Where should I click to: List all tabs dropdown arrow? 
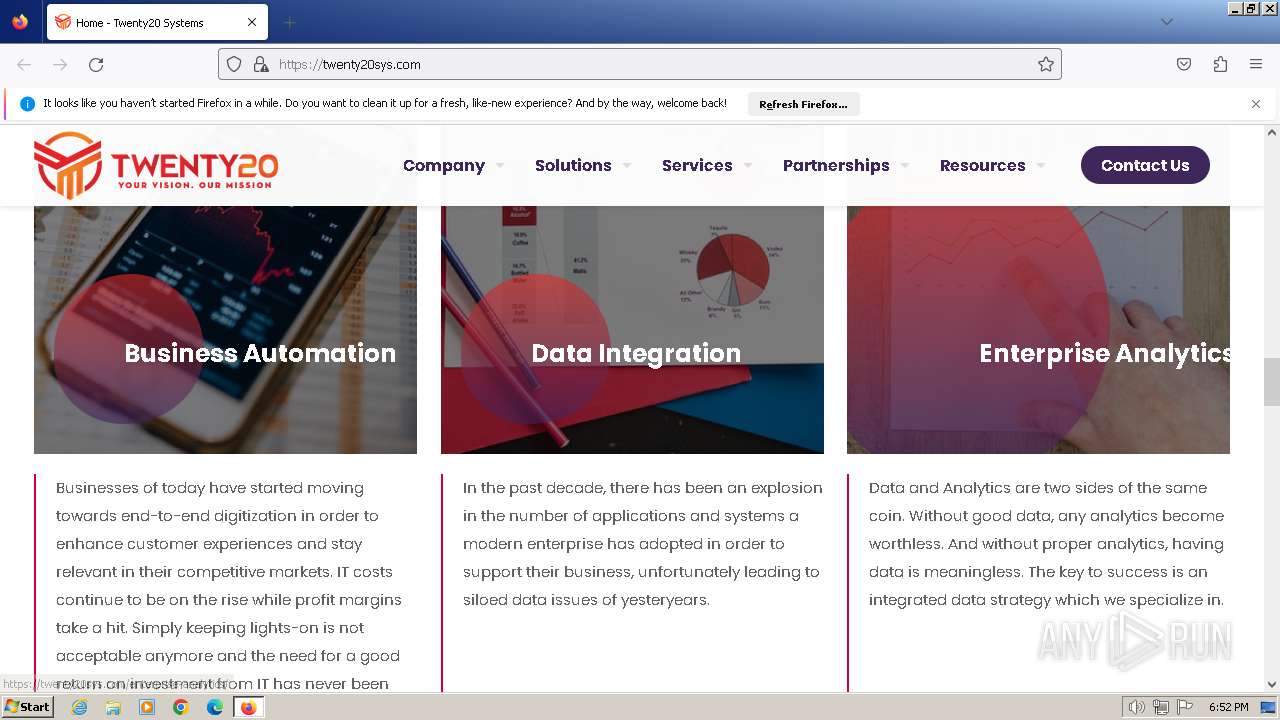click(x=1167, y=22)
